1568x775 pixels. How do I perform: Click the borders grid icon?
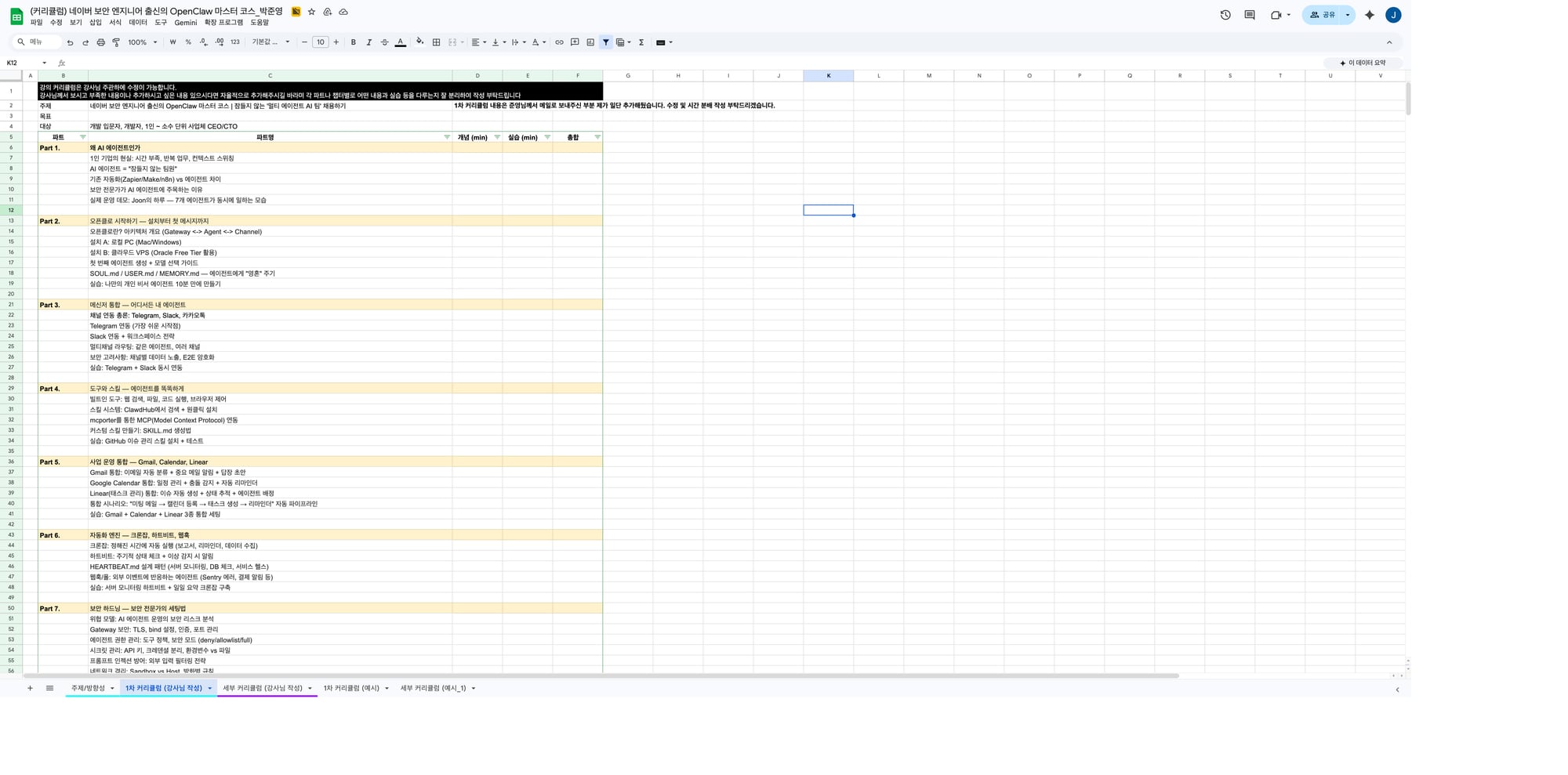coord(437,42)
